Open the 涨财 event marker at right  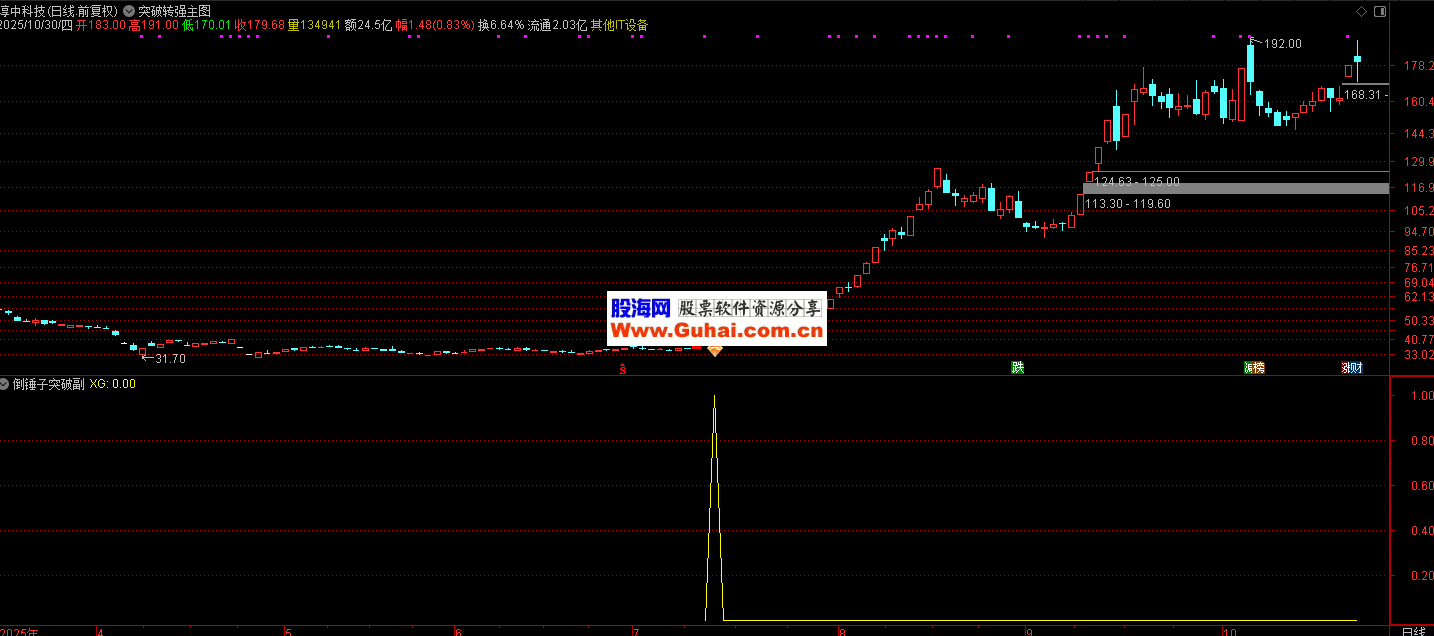pos(1352,367)
